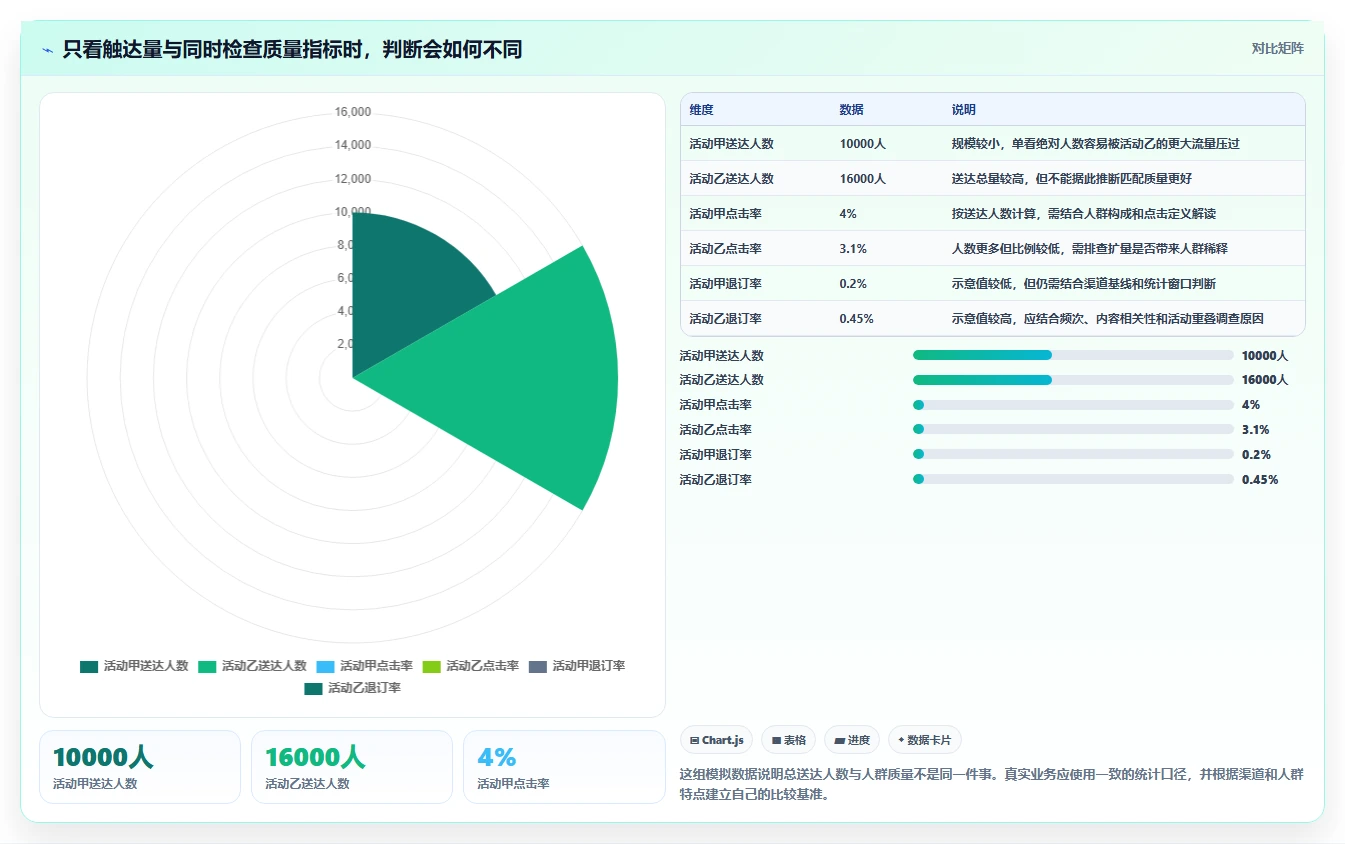
Task: Toggle the 活动甲退订率 legend swatch
Action: pos(538,666)
